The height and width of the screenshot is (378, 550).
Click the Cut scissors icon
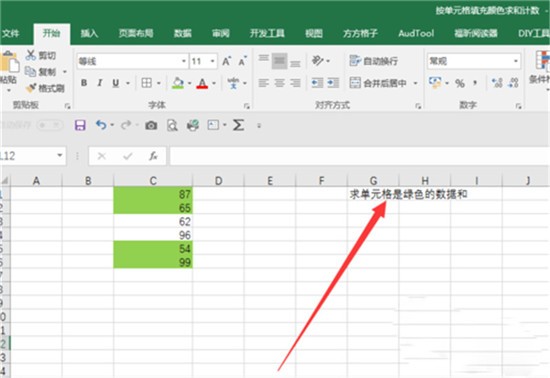[x=31, y=55]
